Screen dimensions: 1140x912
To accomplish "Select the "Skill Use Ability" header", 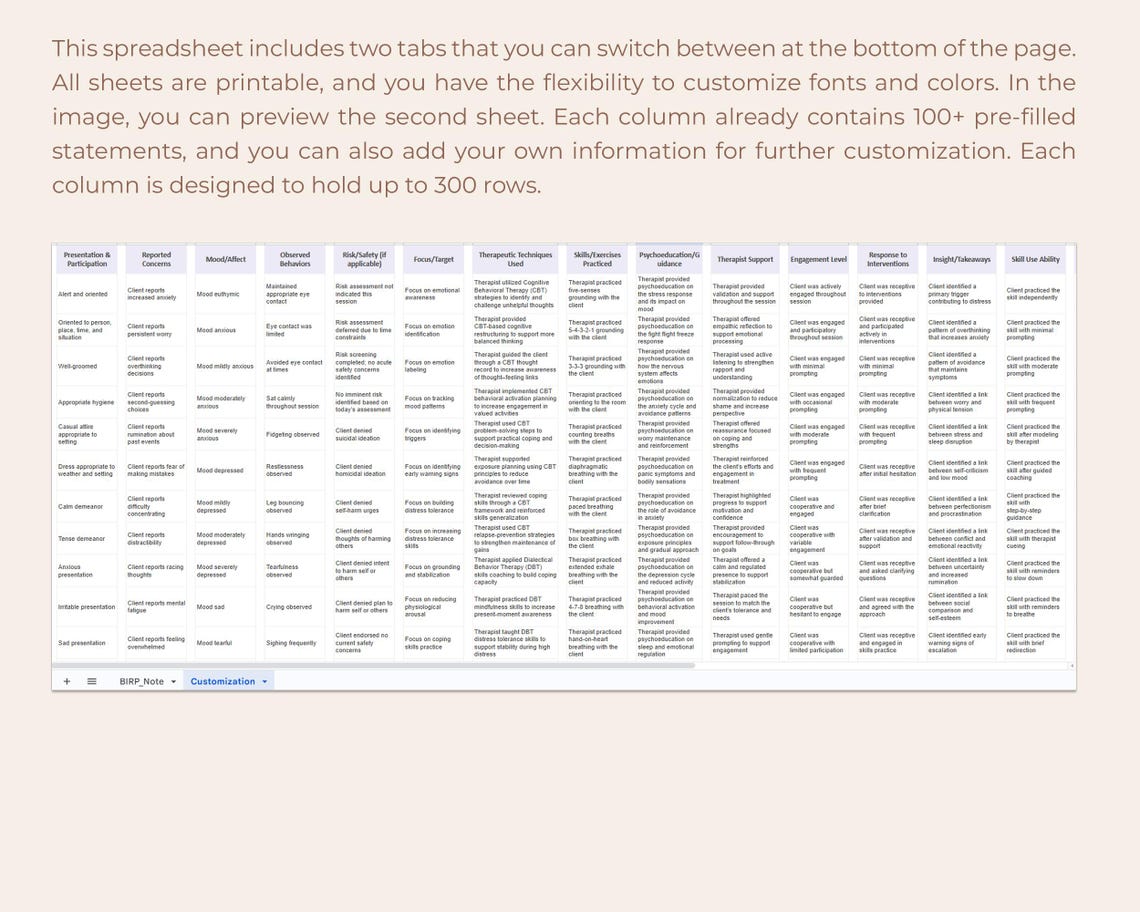I will 1035,260.
